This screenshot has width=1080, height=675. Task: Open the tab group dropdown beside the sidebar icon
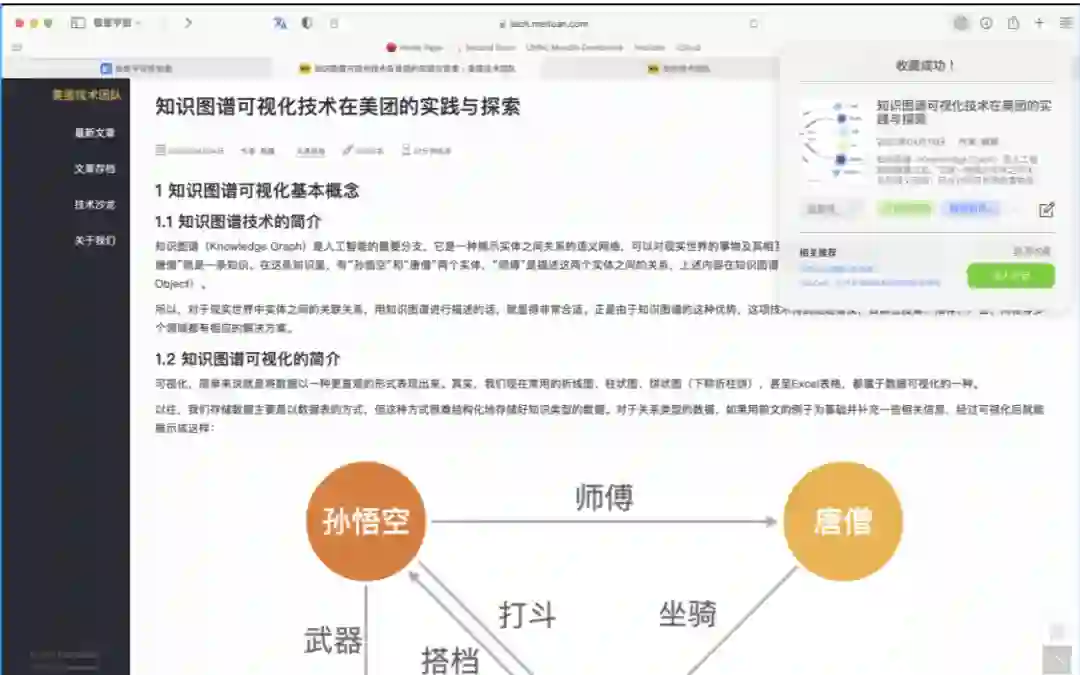coord(117,23)
